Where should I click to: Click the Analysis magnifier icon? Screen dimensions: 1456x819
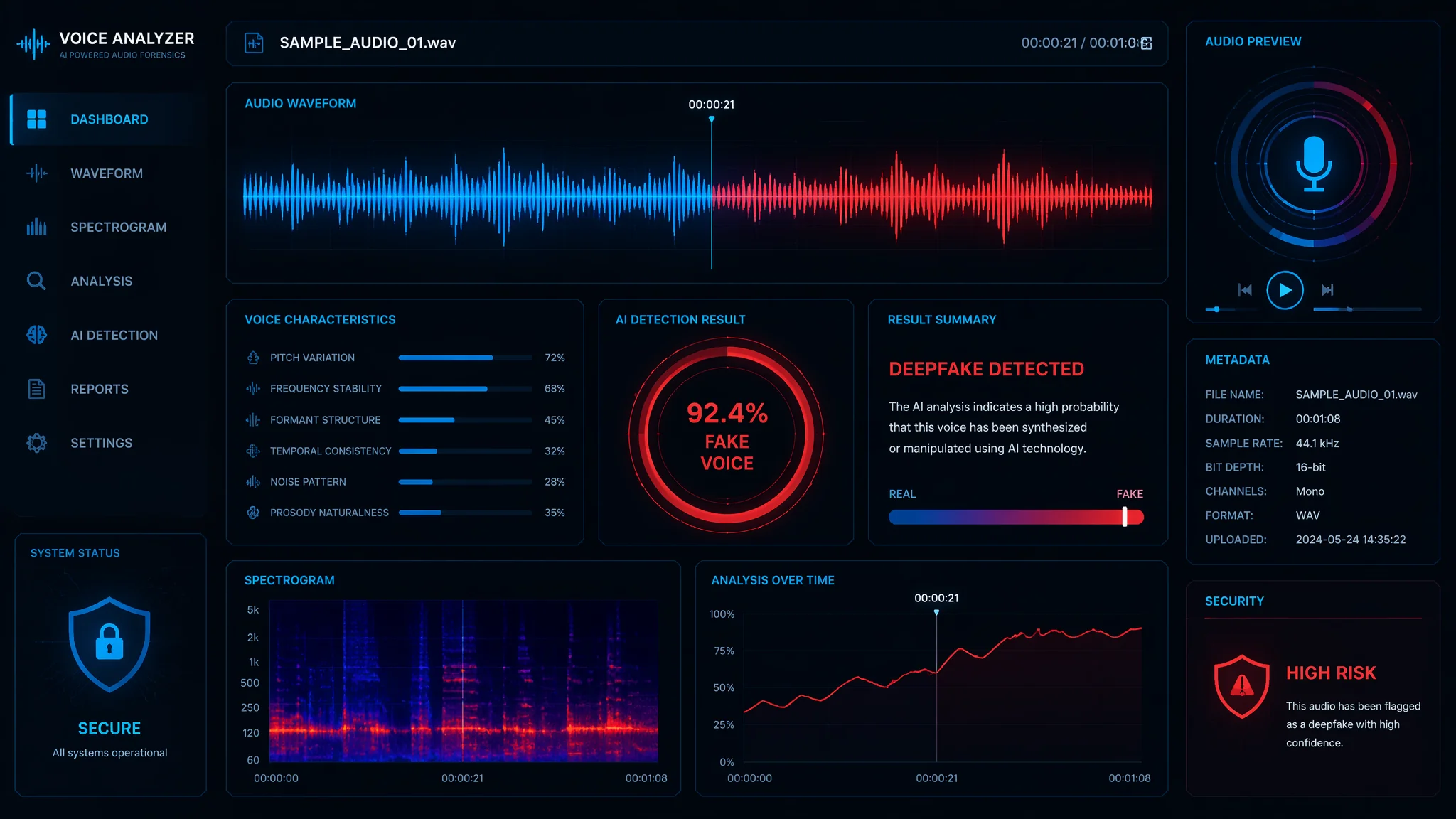pos(36,281)
